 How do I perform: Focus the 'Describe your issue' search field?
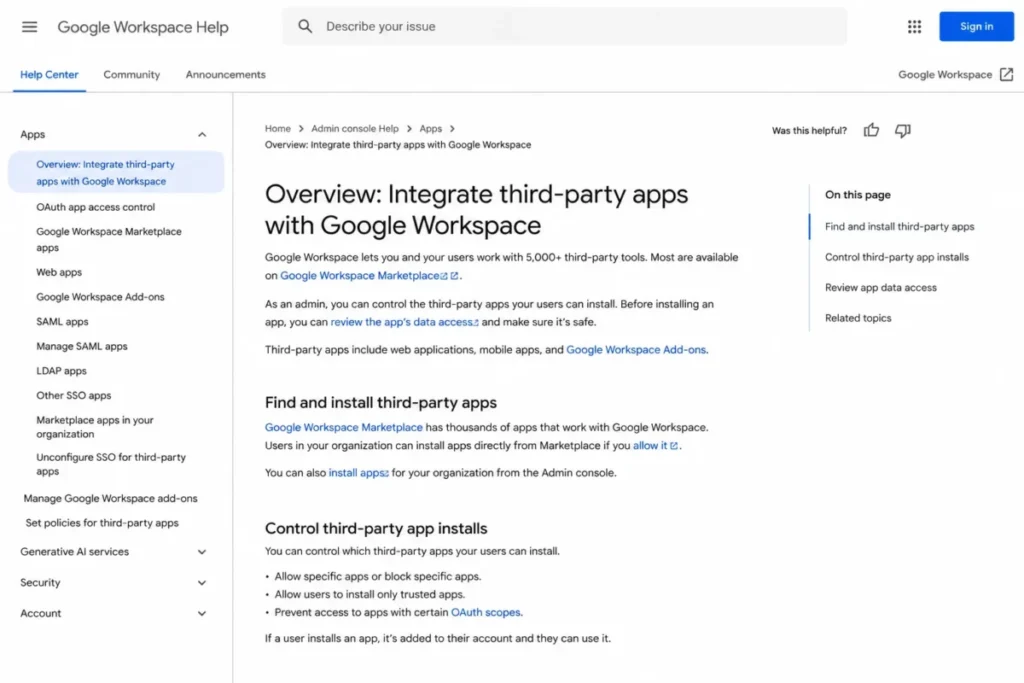tap(564, 26)
